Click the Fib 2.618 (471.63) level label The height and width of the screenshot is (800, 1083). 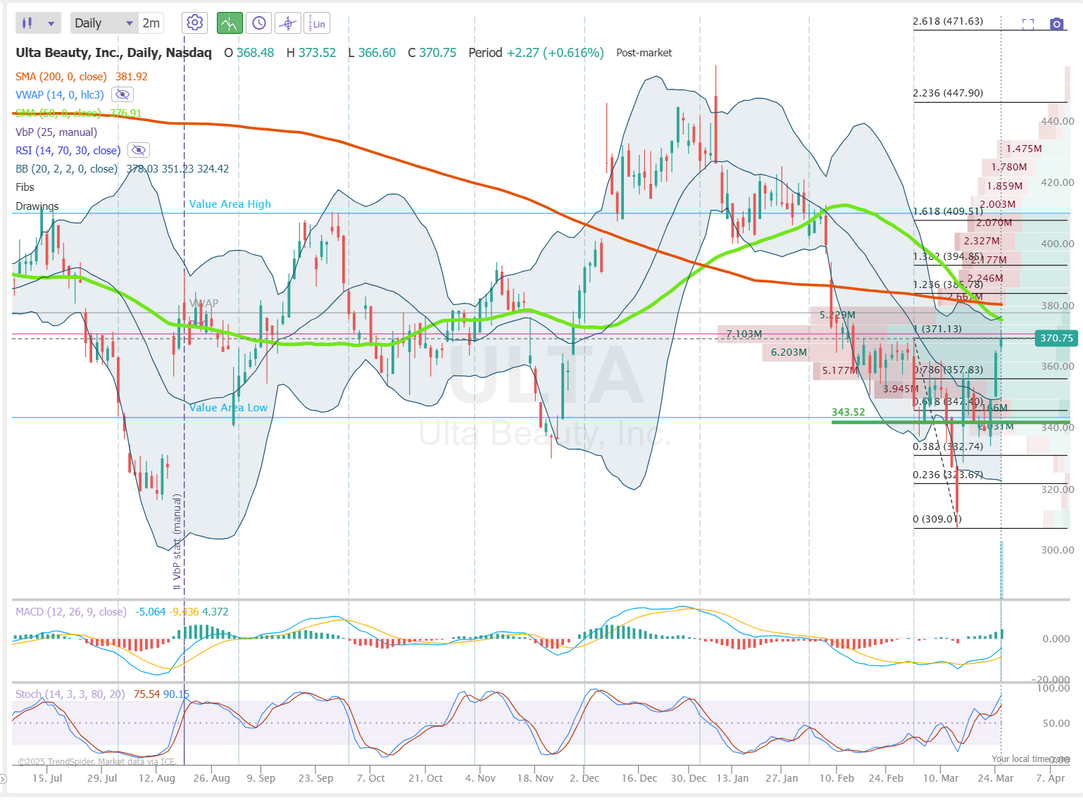948,21
